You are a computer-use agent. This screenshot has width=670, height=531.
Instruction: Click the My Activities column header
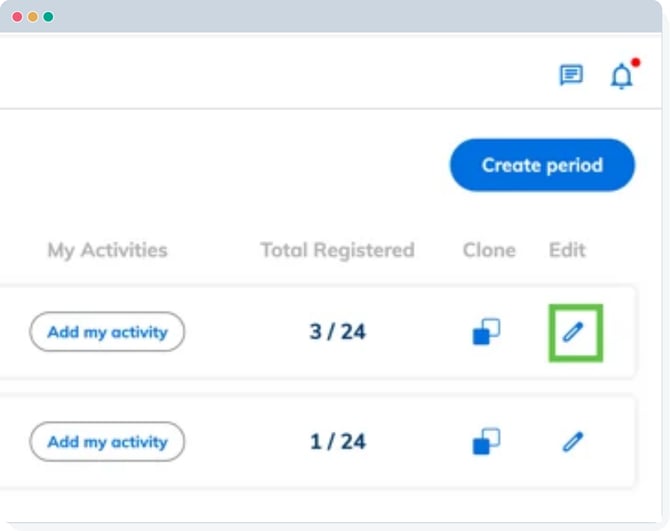[x=107, y=250]
